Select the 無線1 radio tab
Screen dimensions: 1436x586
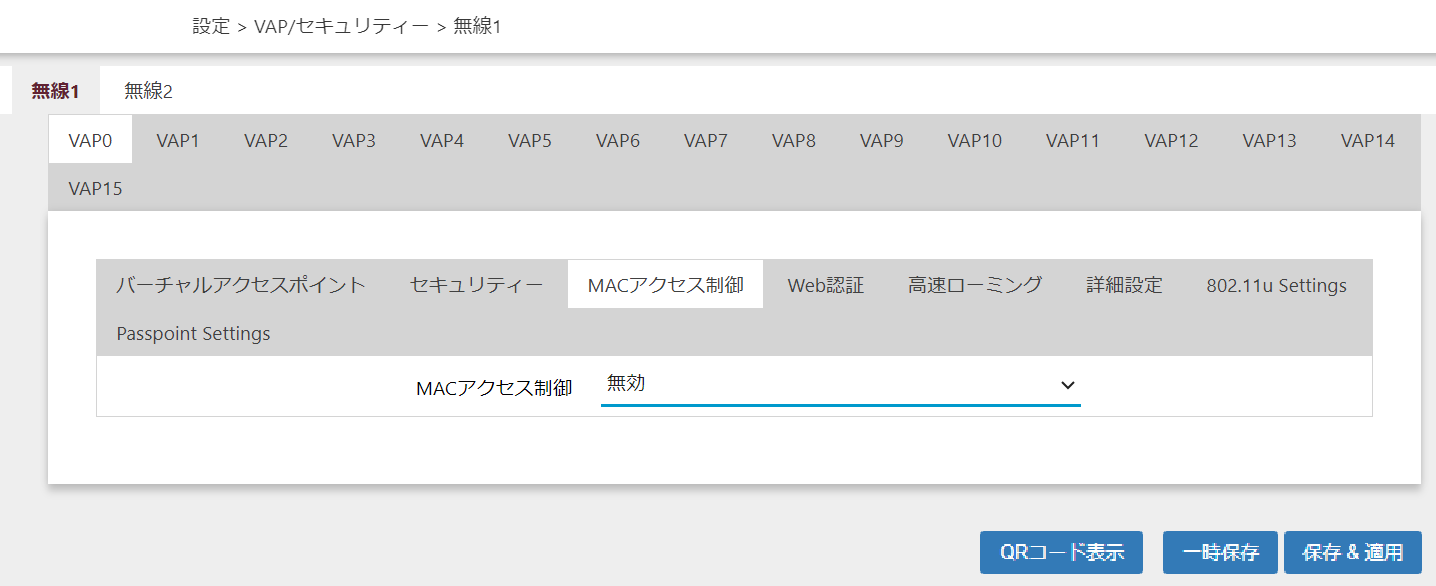[55, 91]
